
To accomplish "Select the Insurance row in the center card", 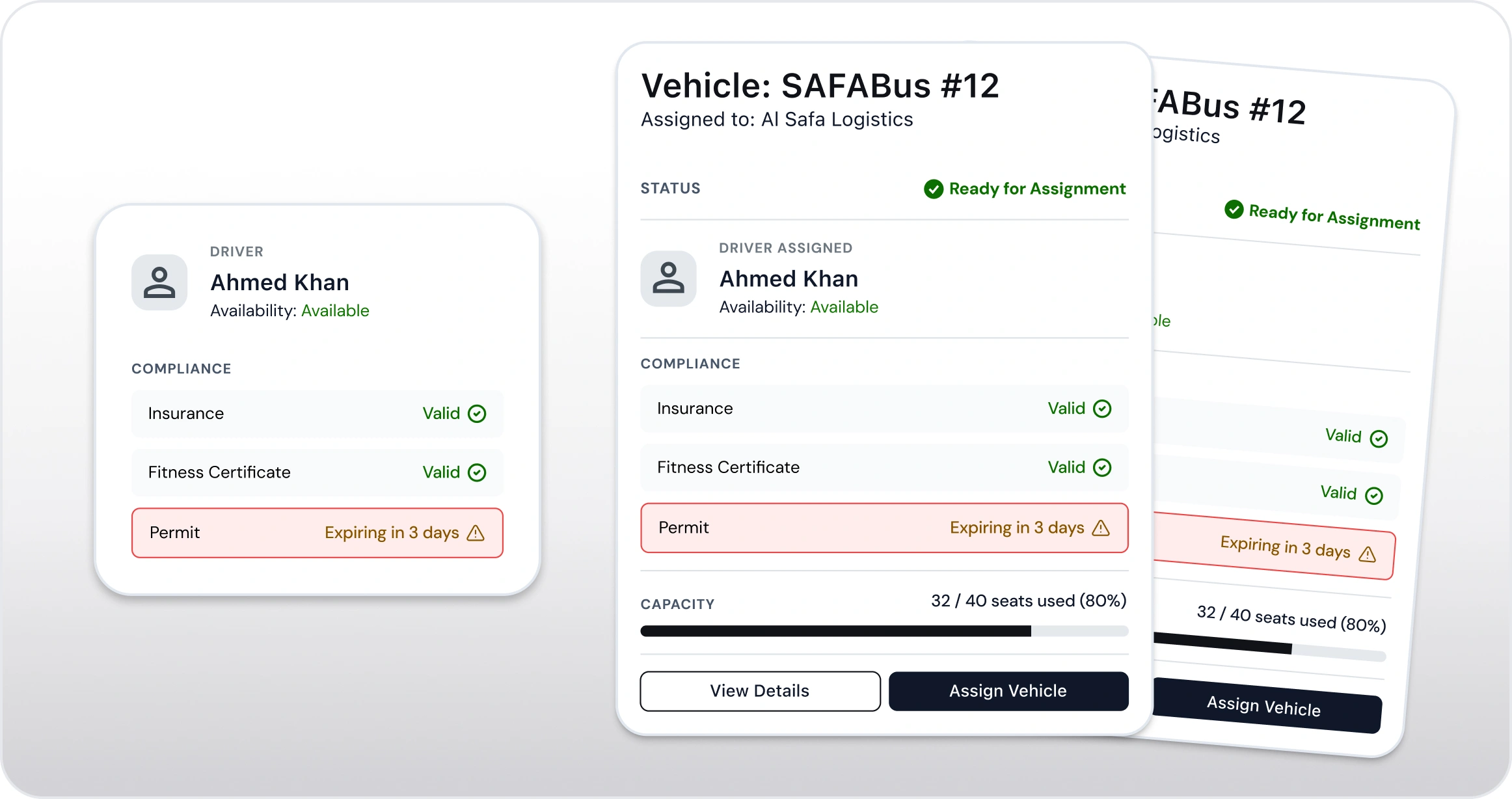I will 884,409.
